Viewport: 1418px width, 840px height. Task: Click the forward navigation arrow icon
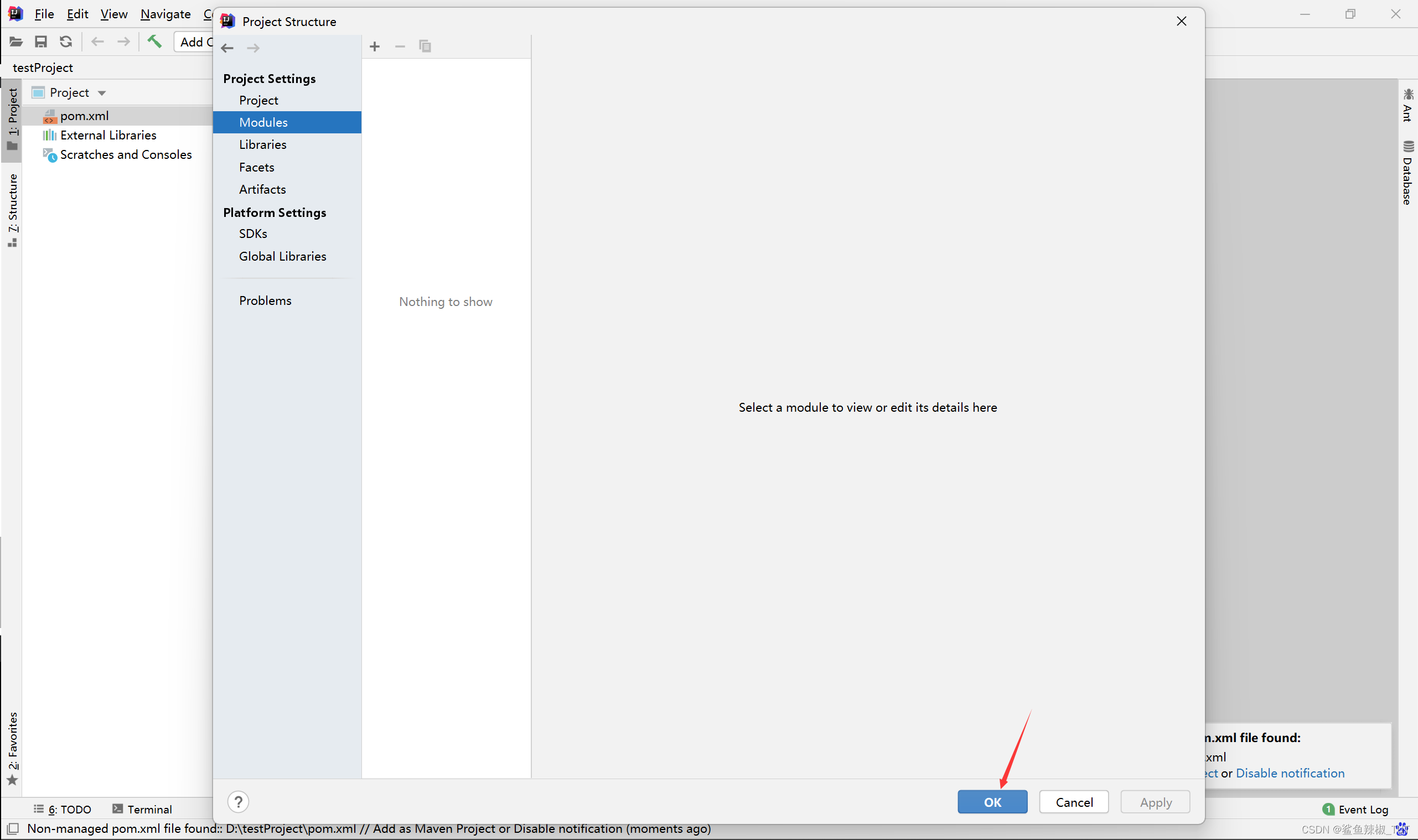[254, 46]
